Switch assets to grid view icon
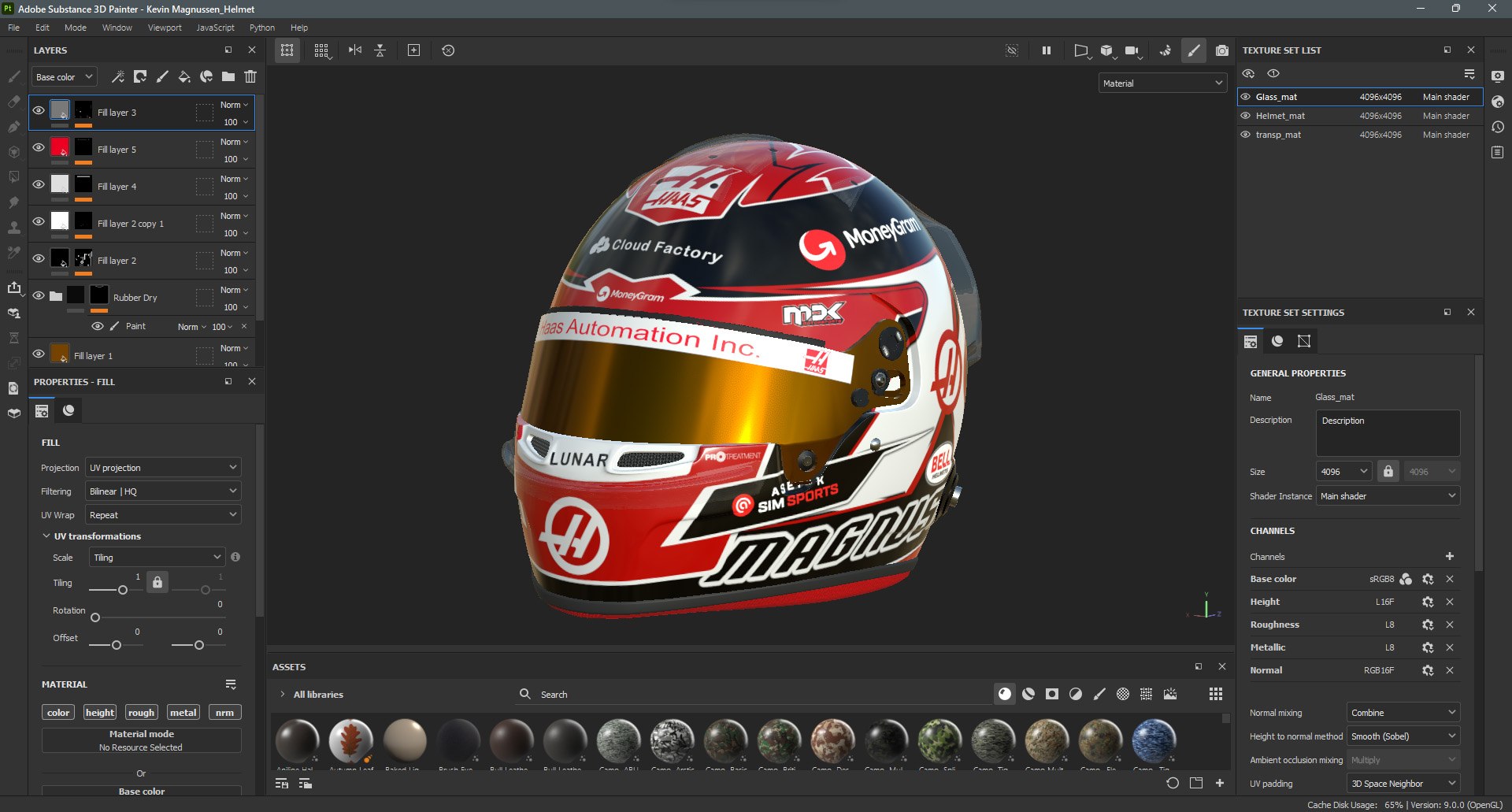1512x812 pixels. (1216, 694)
